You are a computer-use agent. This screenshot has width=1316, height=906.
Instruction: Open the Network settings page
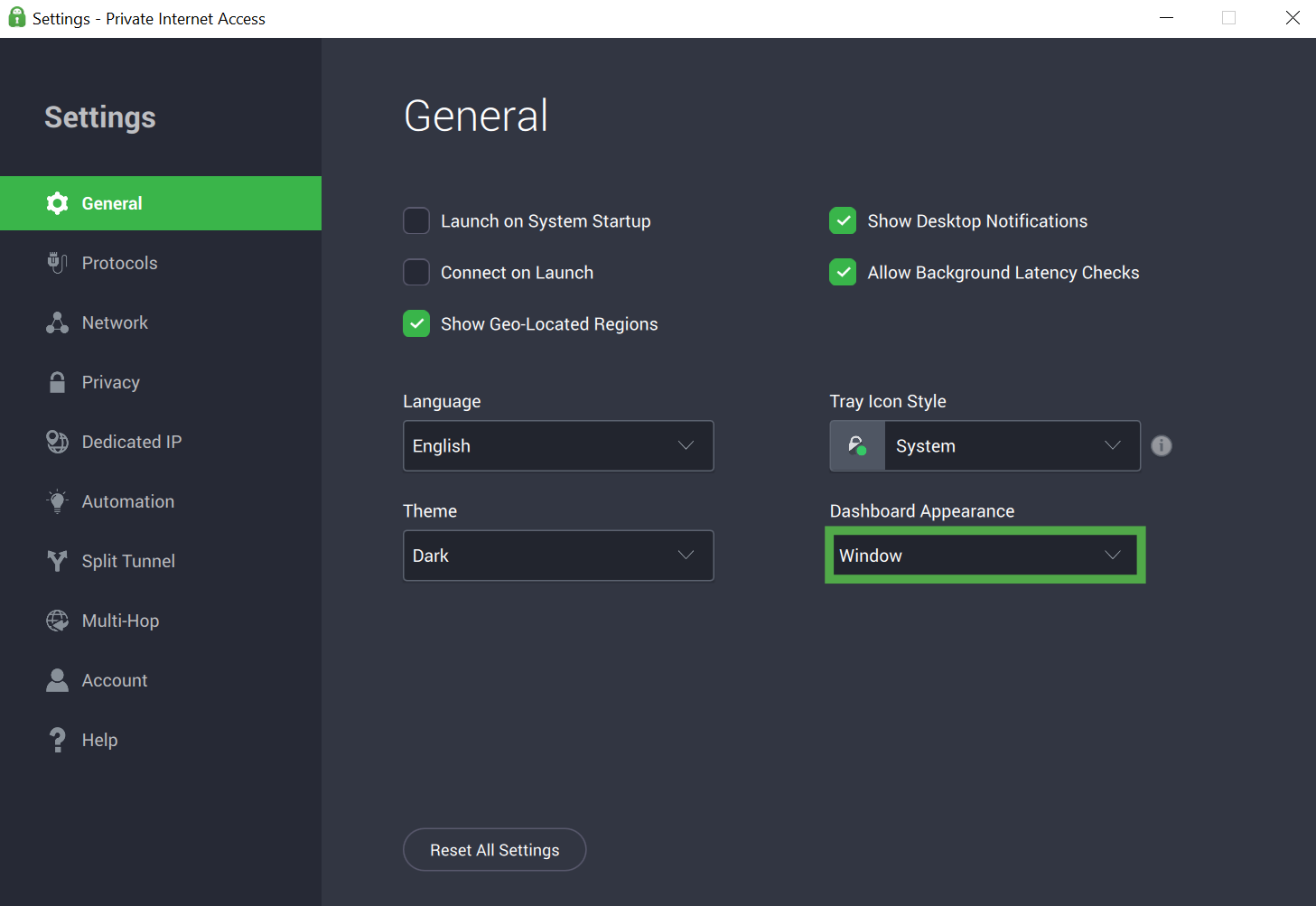pos(161,322)
